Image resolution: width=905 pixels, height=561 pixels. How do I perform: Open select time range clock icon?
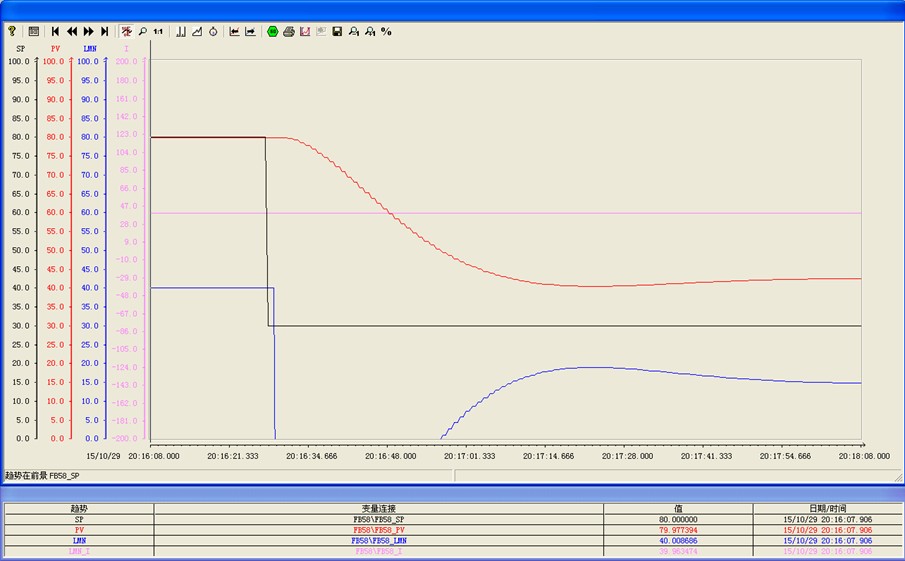tap(213, 31)
